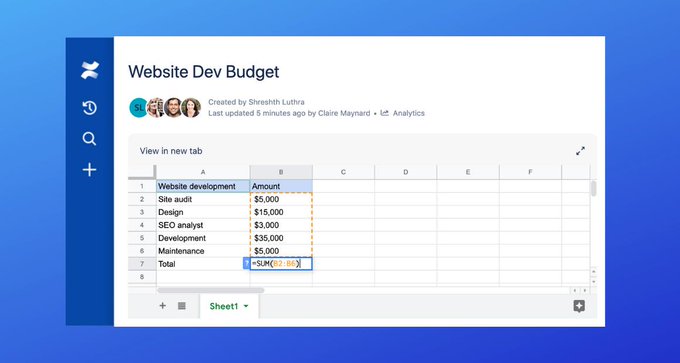Select row 8 header
Viewport: 680px width, 363px height.
coord(142,277)
